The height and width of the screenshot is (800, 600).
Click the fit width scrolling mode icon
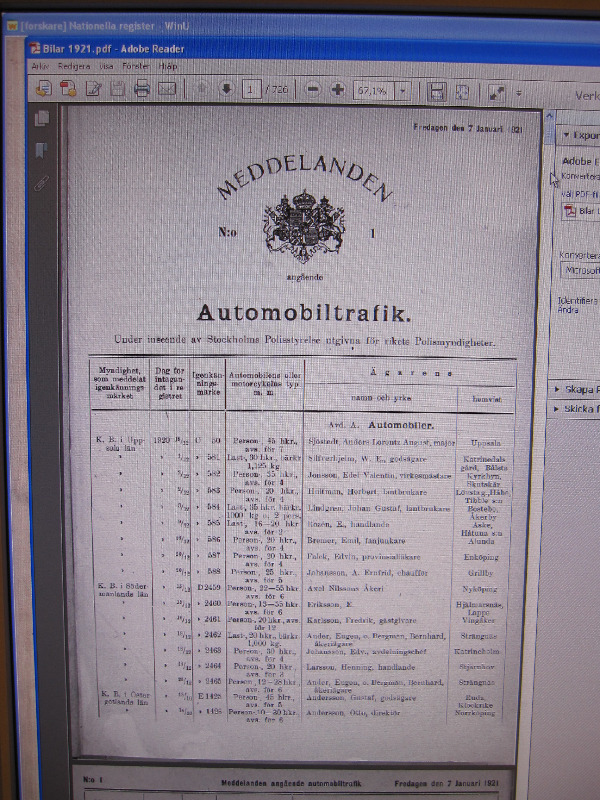437,92
